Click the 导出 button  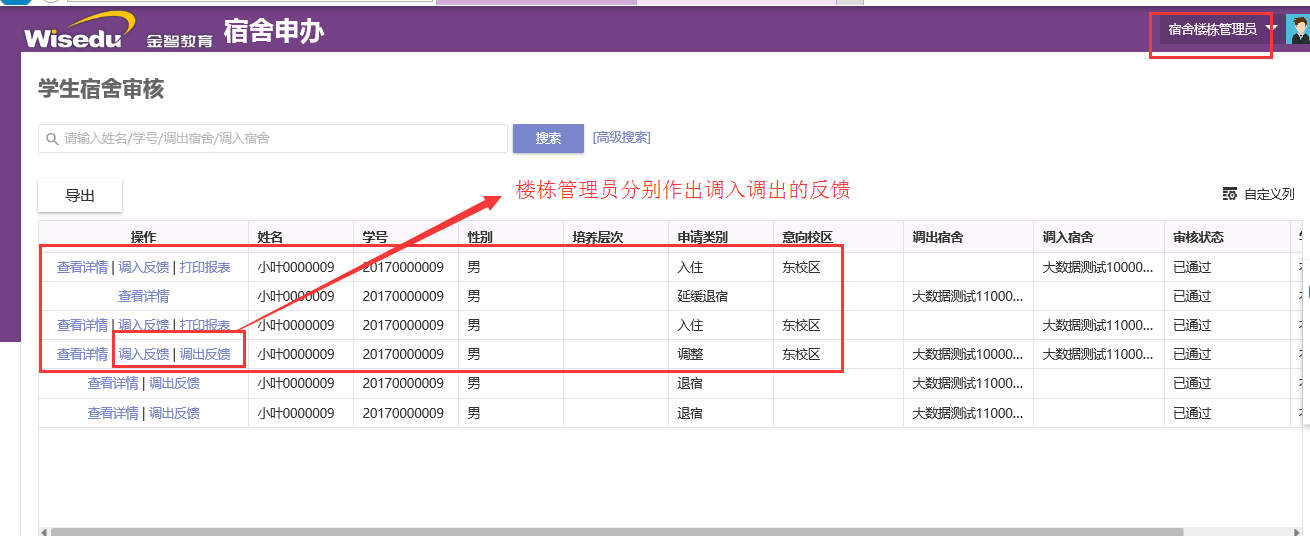80,196
